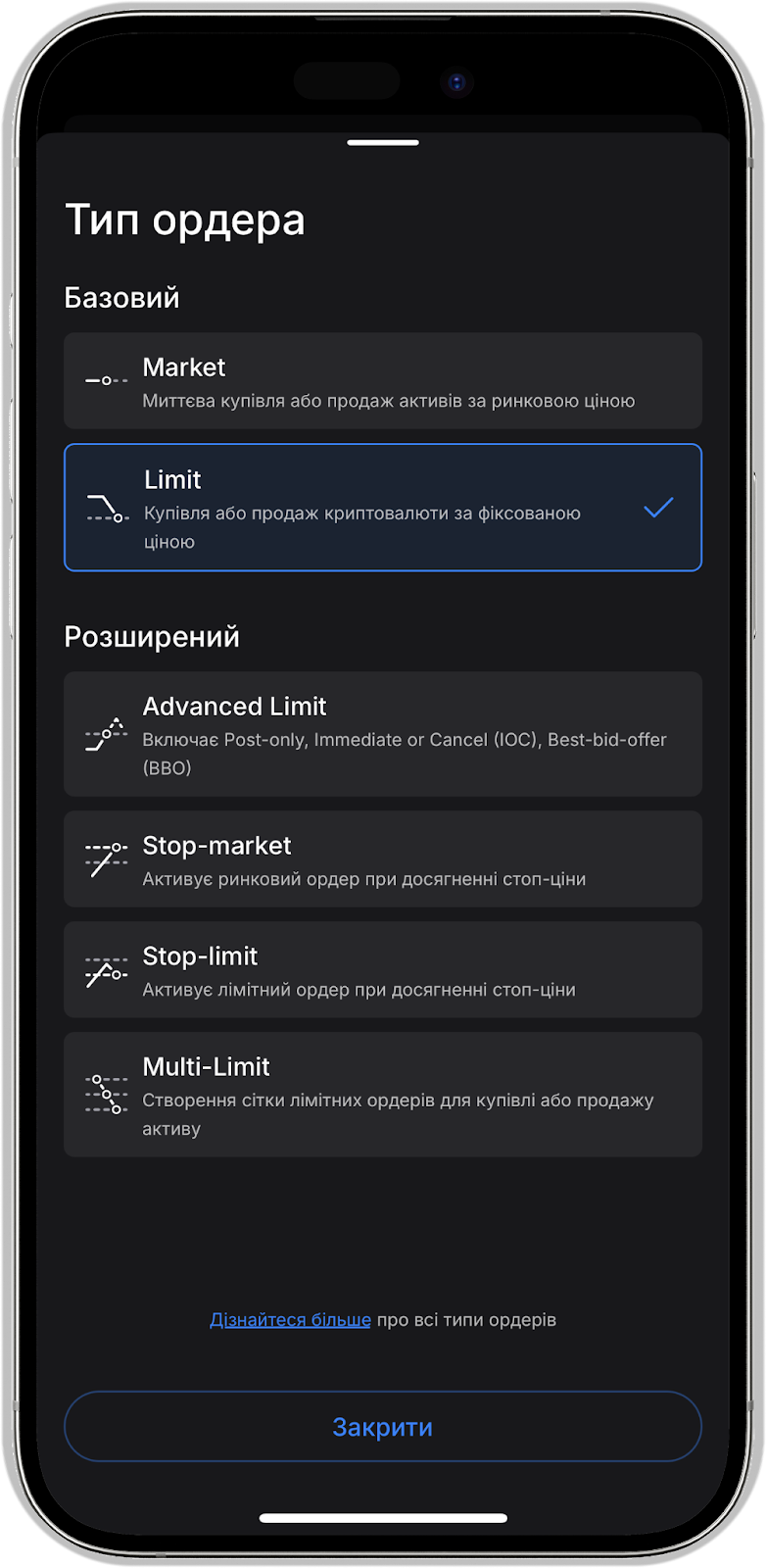Click the Limit order type icon
The width and height of the screenshot is (766, 1568).
tap(107, 508)
